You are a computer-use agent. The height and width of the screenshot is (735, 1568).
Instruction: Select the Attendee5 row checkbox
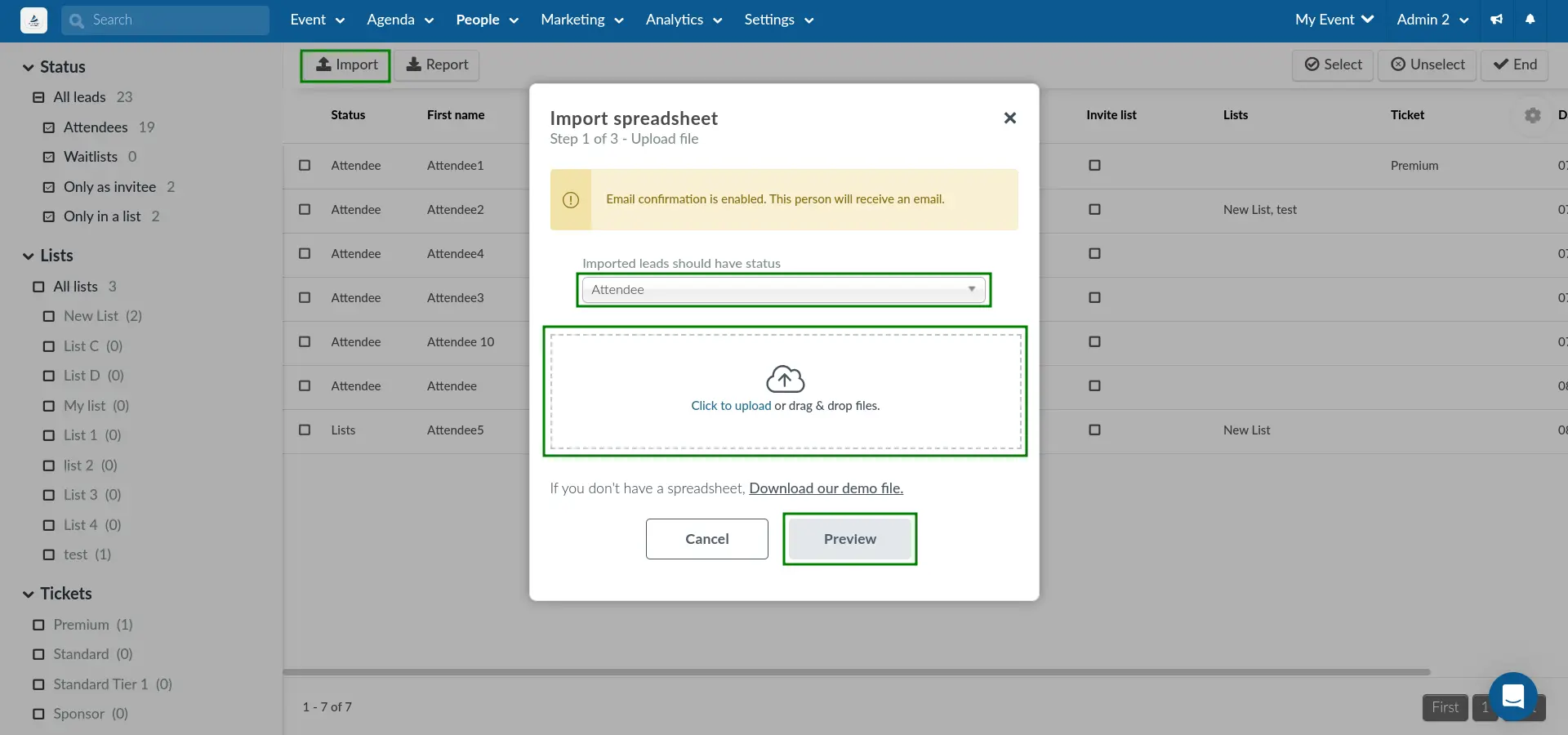[x=305, y=430]
